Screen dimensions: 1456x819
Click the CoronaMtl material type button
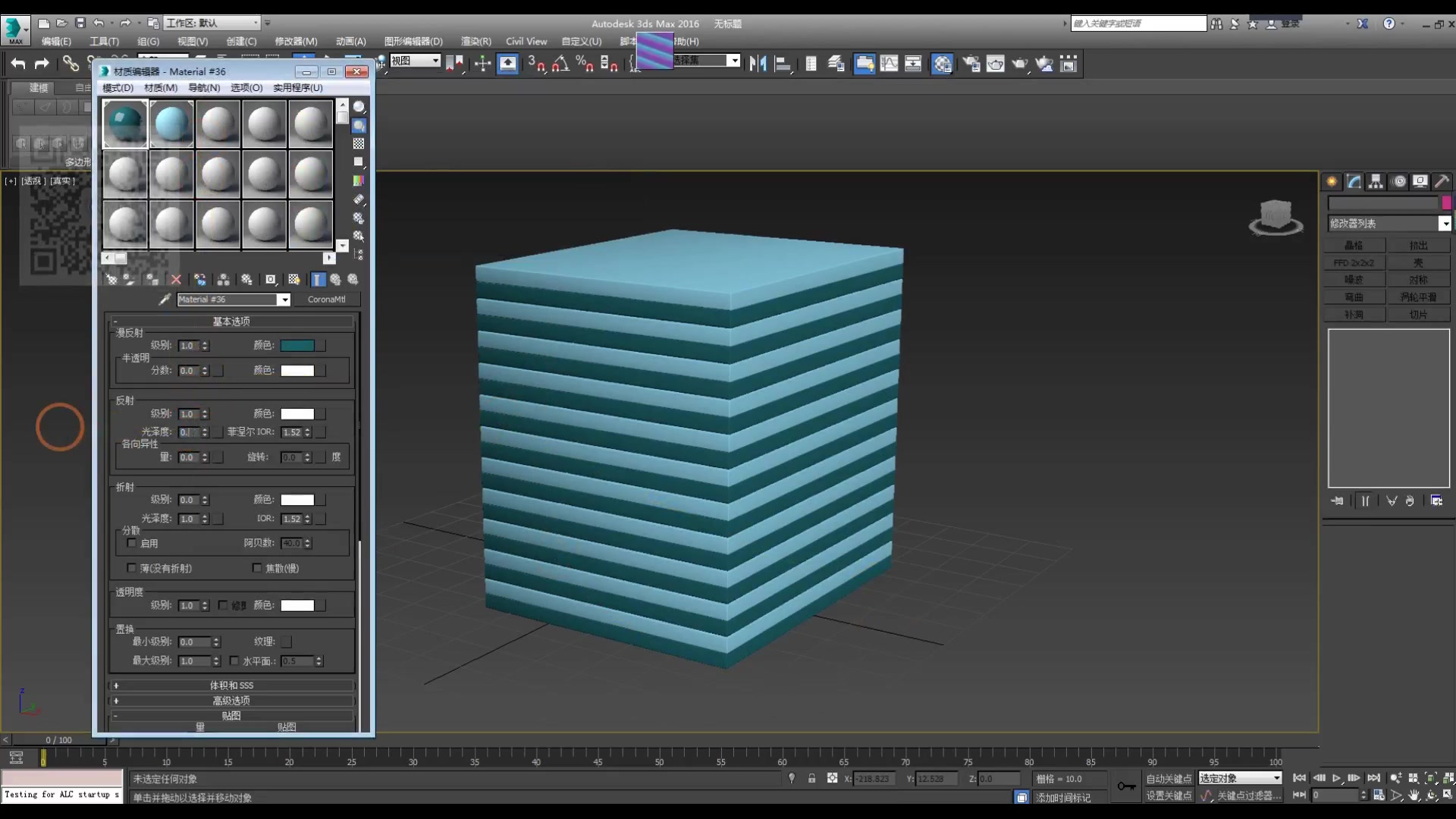tap(327, 300)
